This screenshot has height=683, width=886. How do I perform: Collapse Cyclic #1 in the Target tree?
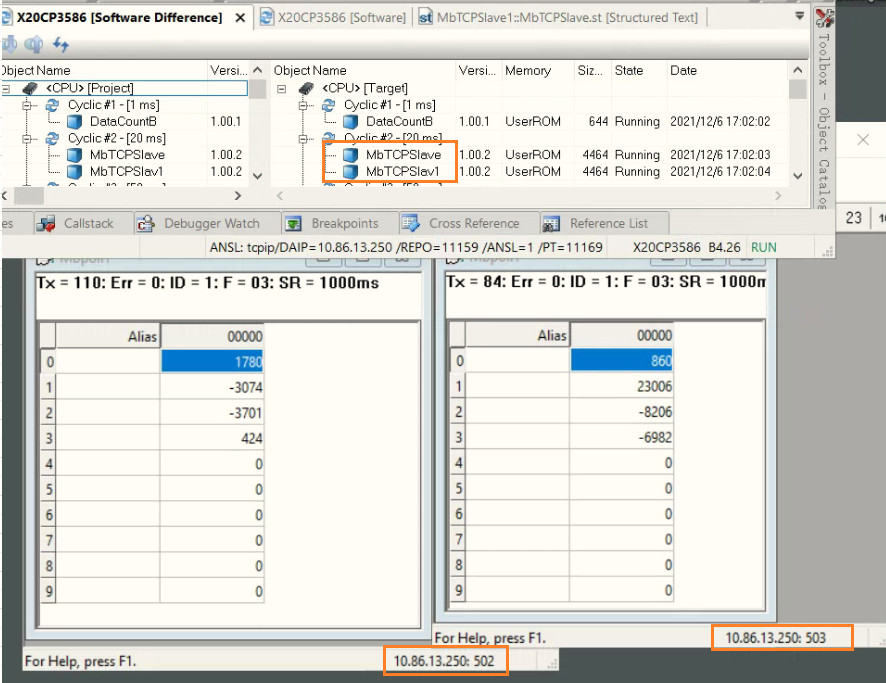click(x=303, y=105)
